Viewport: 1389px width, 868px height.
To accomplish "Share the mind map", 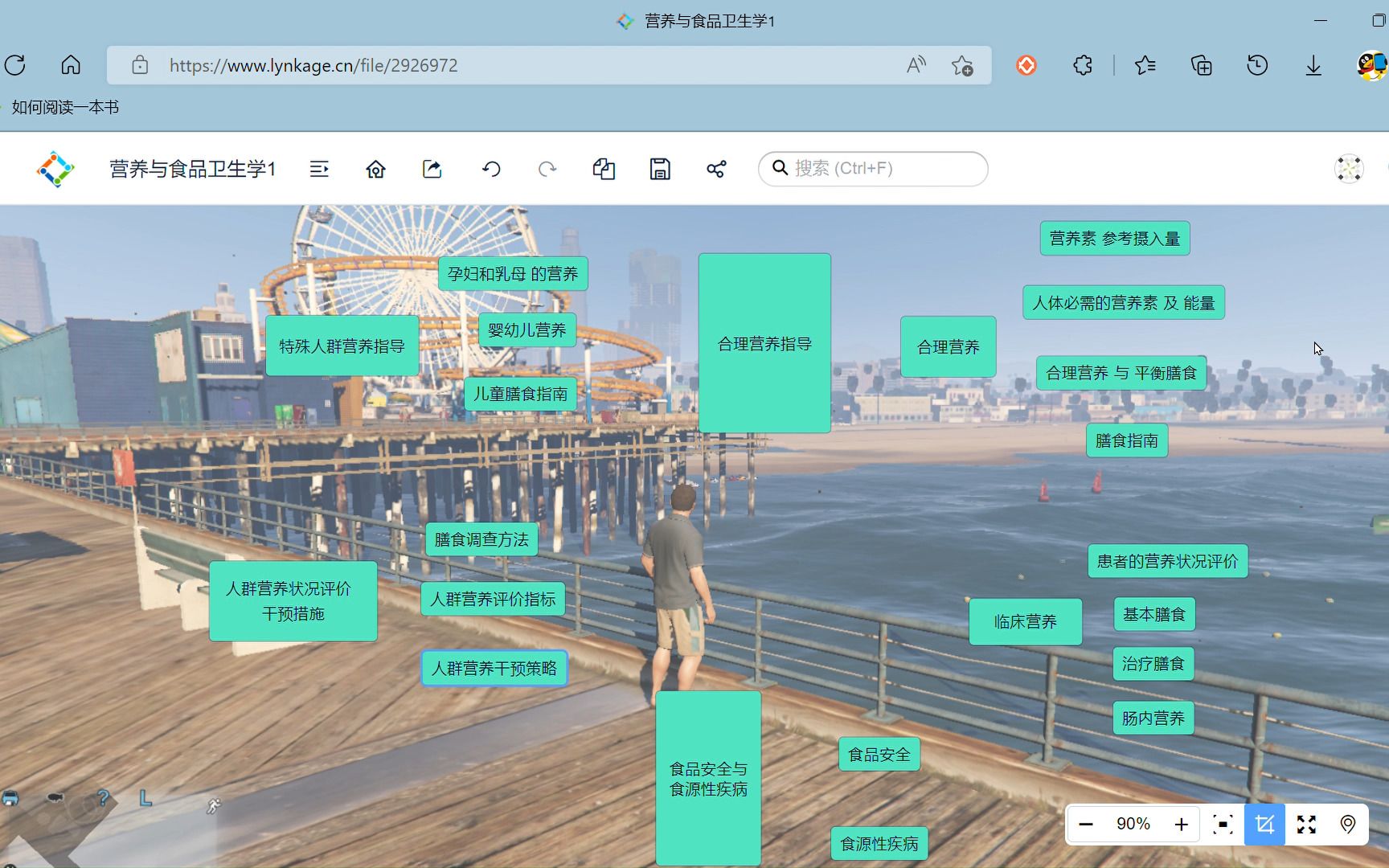I will (x=716, y=169).
